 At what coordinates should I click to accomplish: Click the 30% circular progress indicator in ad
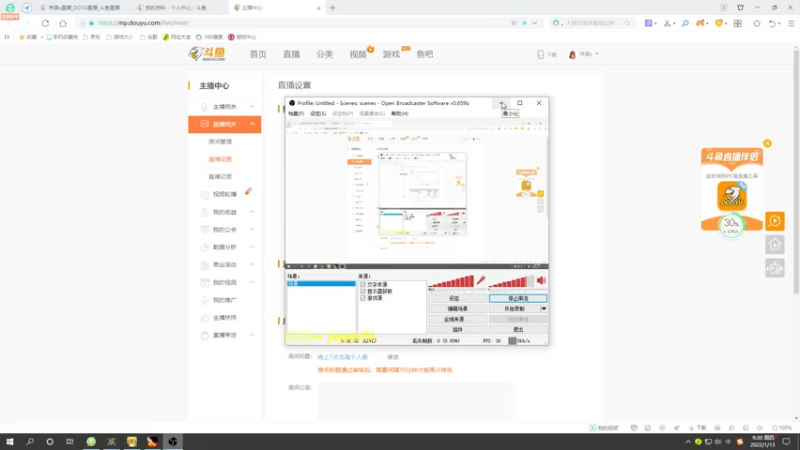(732, 225)
